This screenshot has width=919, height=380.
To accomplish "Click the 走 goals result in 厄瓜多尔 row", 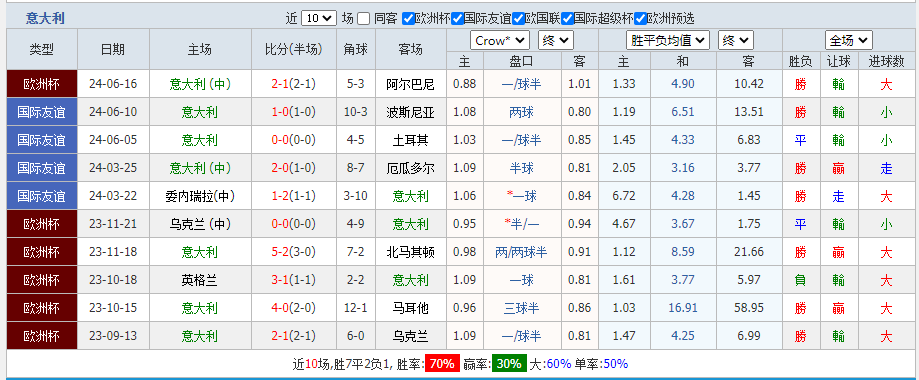I will point(886,168).
